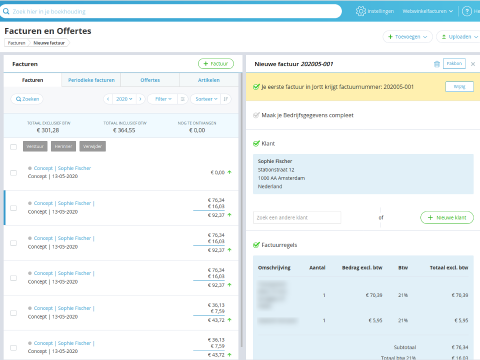The height and width of the screenshot is (360, 480).
Task: Delete the new invoice with the trash icon
Action: (x=437, y=64)
